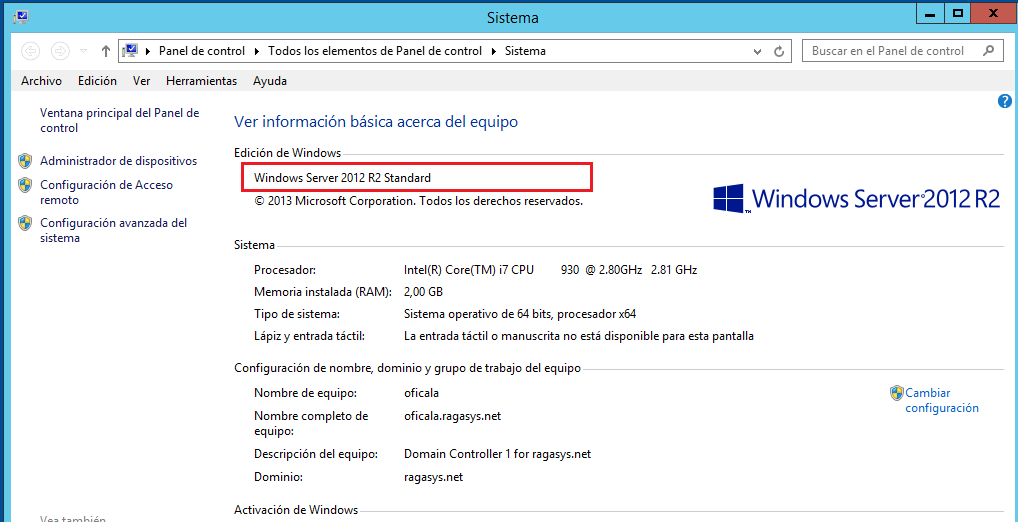
Task: Click the 2013 Microsoft Corporation copyright text
Action: tap(418, 201)
